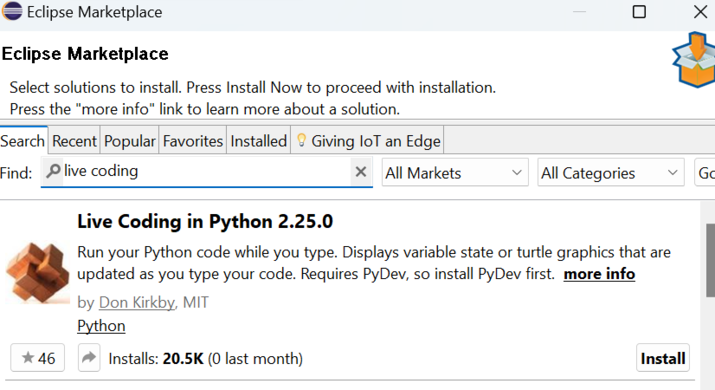Click the magnifier icon in Find field
The width and height of the screenshot is (715, 390).
[x=53, y=172]
